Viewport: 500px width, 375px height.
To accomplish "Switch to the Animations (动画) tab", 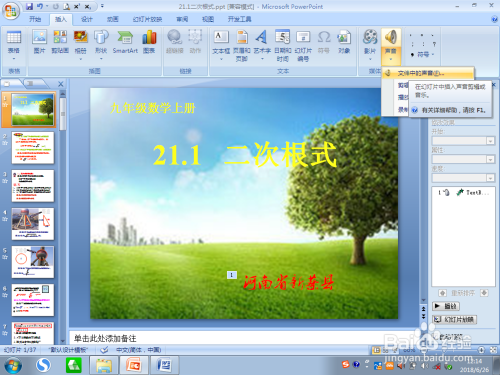I will pos(113,19).
